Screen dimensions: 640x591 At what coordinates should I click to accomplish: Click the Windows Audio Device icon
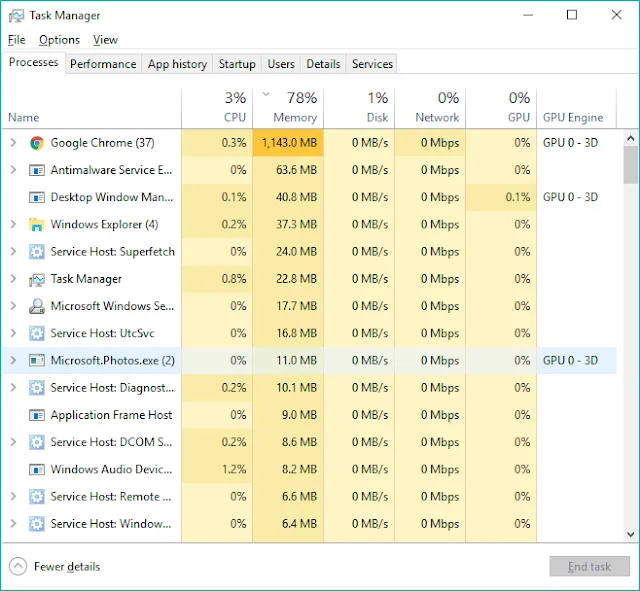pos(37,469)
